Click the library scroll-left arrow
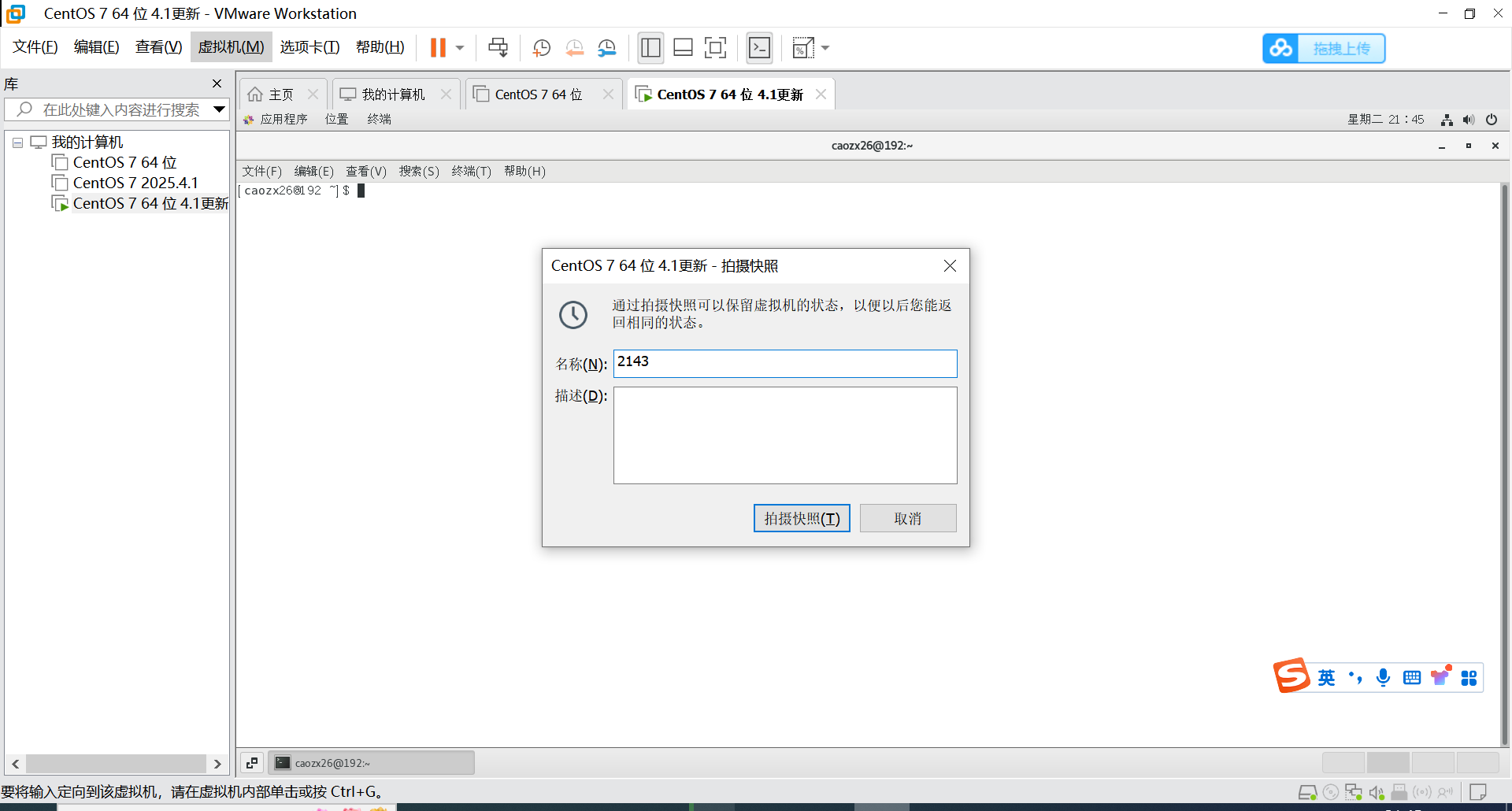Screen dimensions: 1512x811 coord(16,764)
